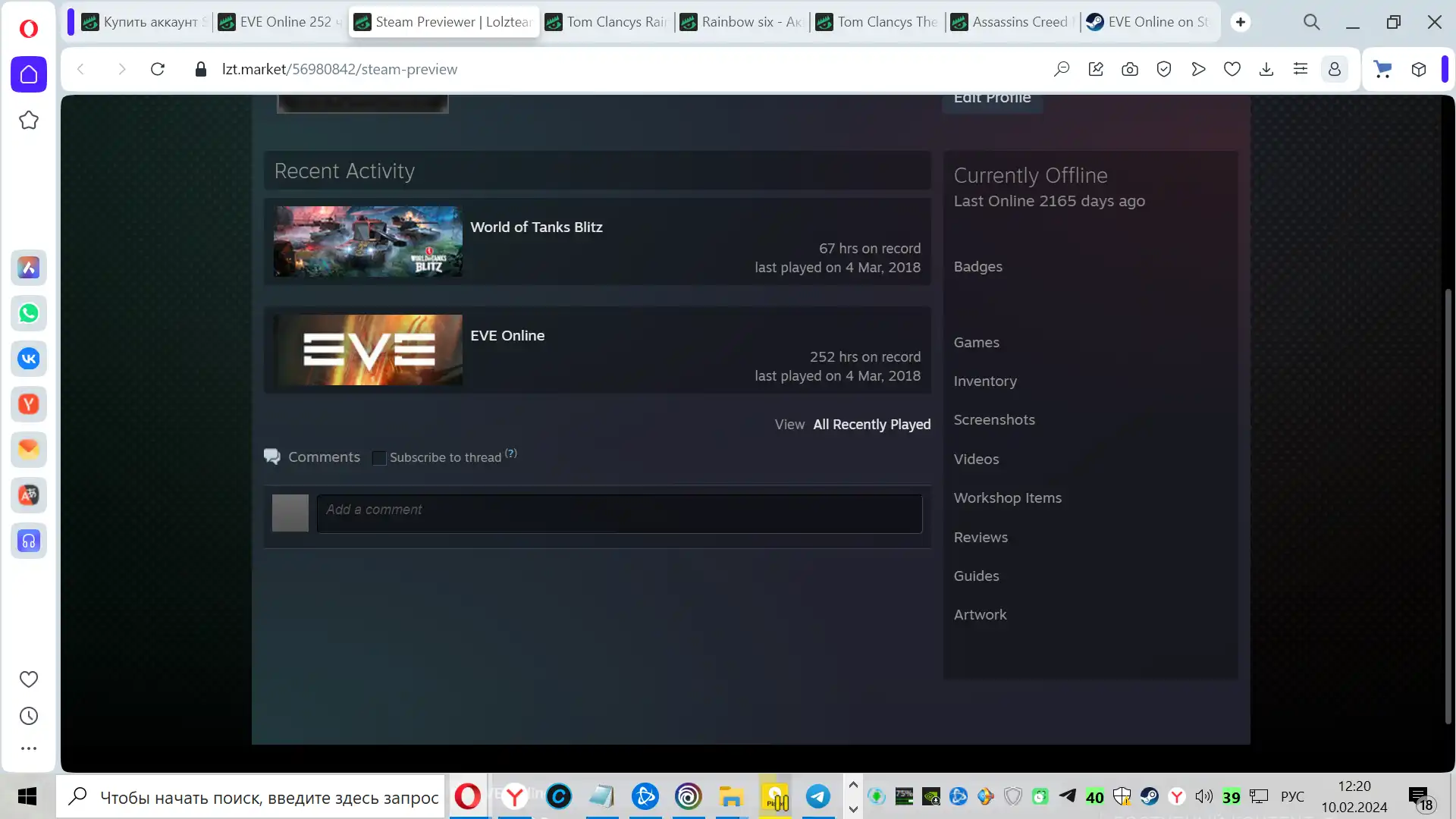Open bookmarks star in Opera sidebar
This screenshot has width=1456, height=819.
(29, 120)
